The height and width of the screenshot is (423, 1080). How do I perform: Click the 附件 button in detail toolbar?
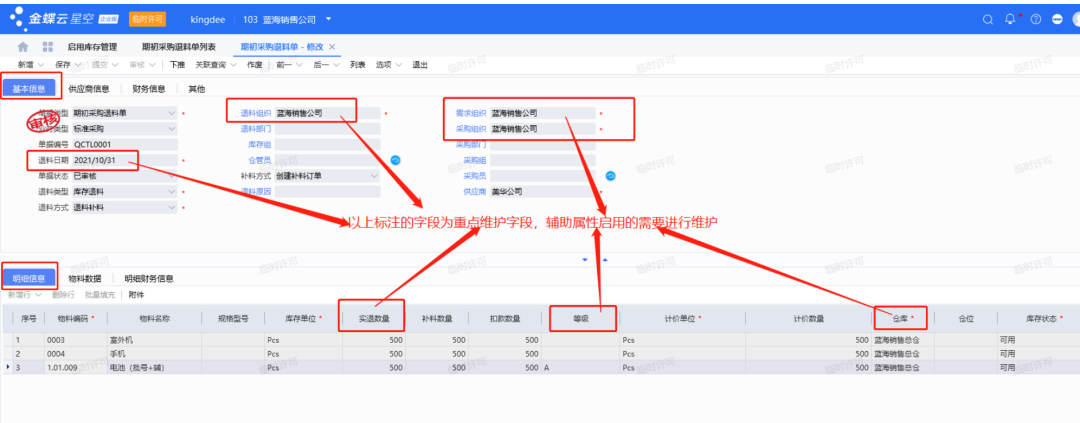coord(136,295)
